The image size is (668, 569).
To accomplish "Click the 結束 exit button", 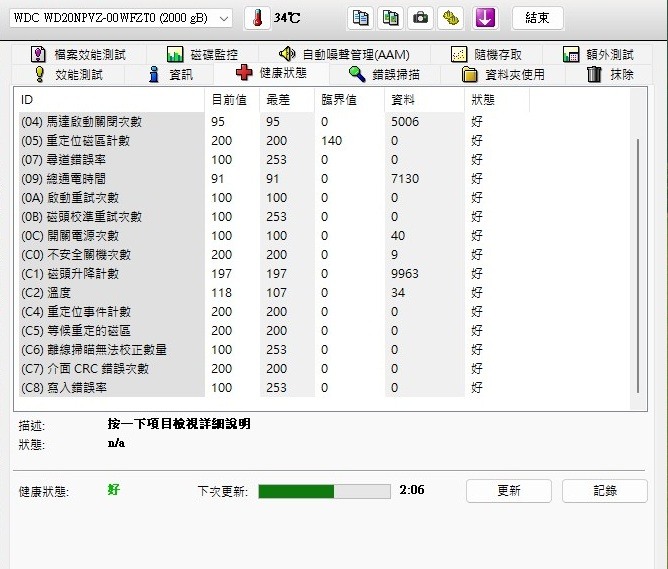I will 538,18.
